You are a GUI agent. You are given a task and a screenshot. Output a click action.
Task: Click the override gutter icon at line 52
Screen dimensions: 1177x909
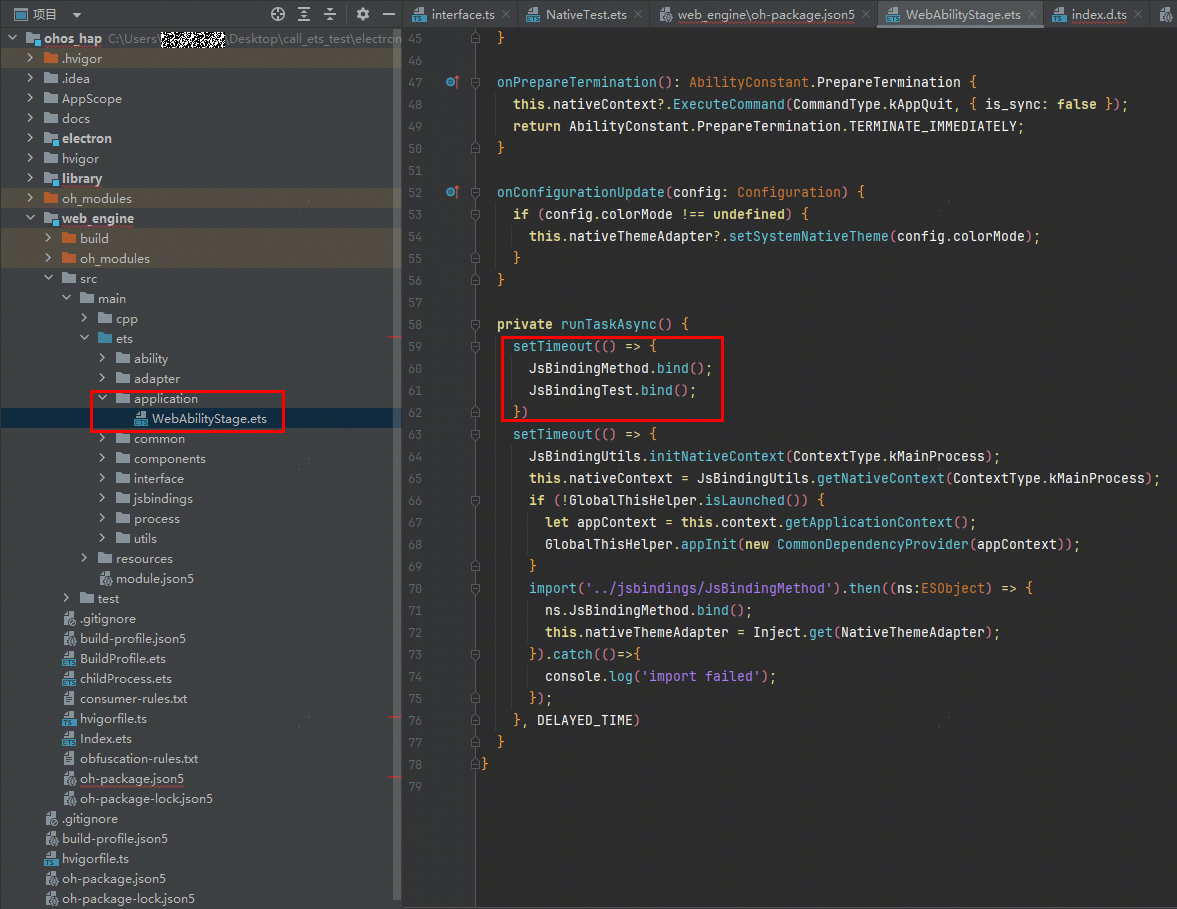(452, 192)
